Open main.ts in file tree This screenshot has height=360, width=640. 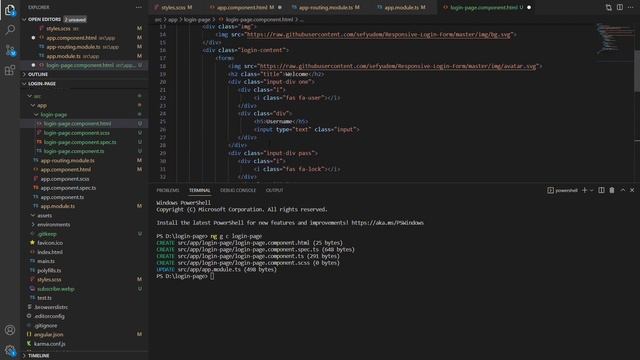46,261
